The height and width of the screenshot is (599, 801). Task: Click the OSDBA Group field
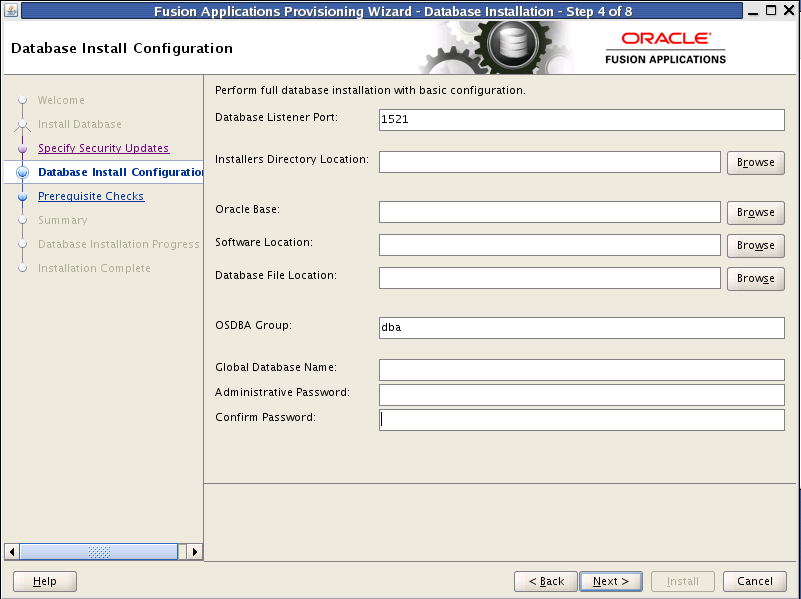point(581,328)
